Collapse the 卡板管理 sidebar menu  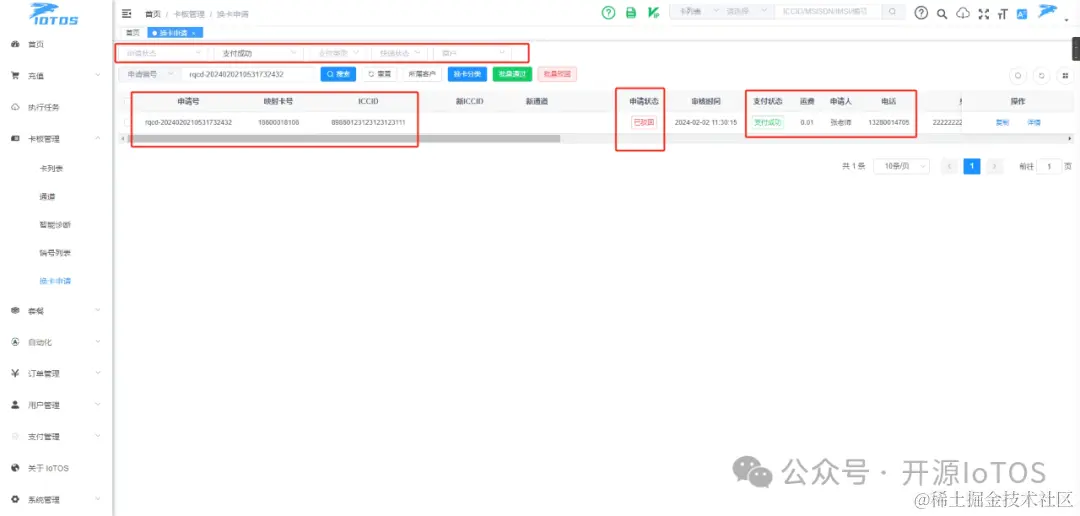point(56,138)
